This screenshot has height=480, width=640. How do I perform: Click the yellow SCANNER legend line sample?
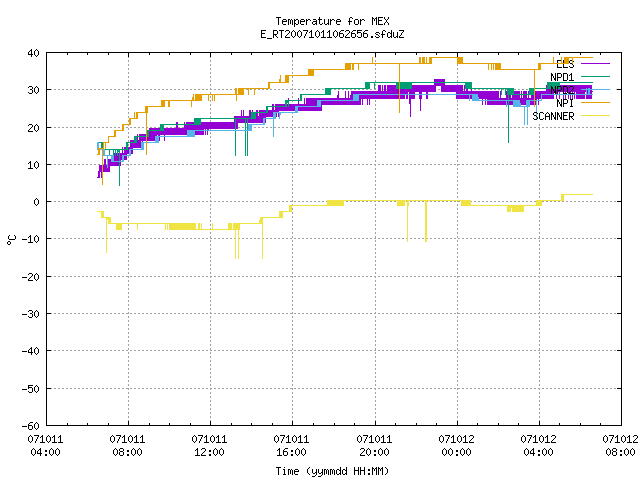point(595,116)
